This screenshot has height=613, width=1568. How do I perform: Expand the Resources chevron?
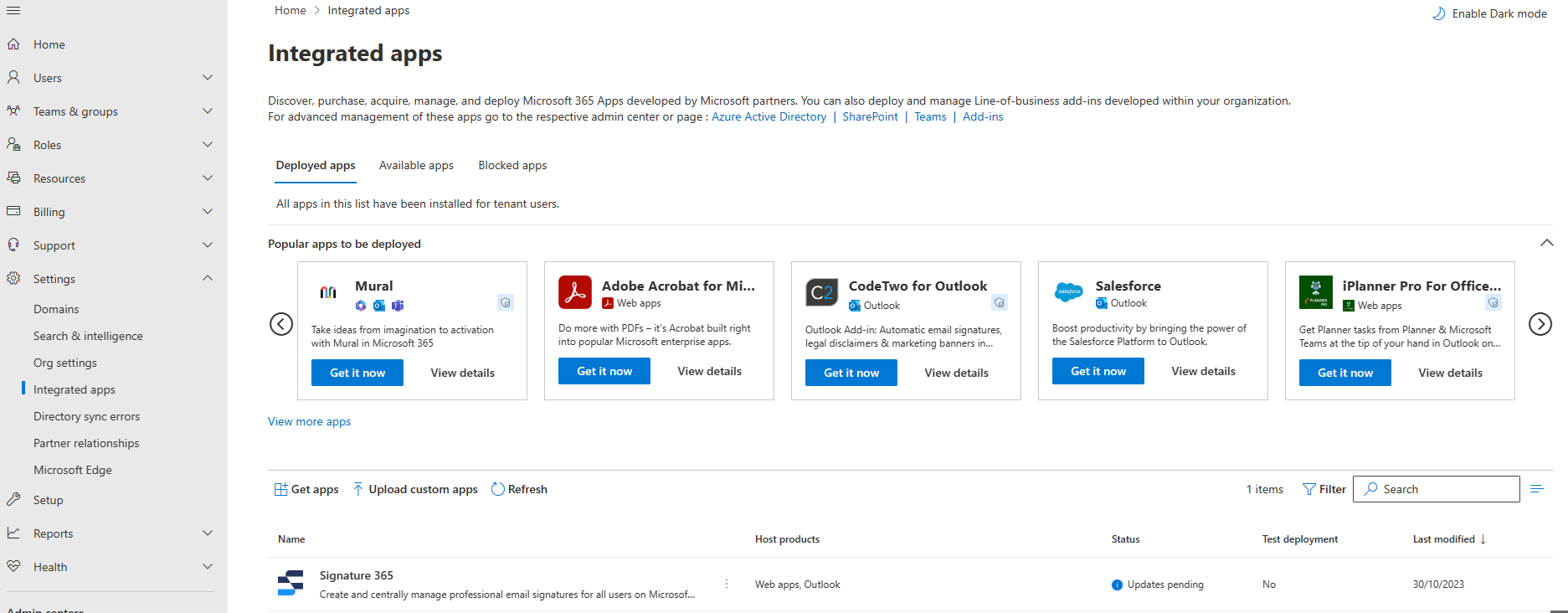click(x=208, y=178)
